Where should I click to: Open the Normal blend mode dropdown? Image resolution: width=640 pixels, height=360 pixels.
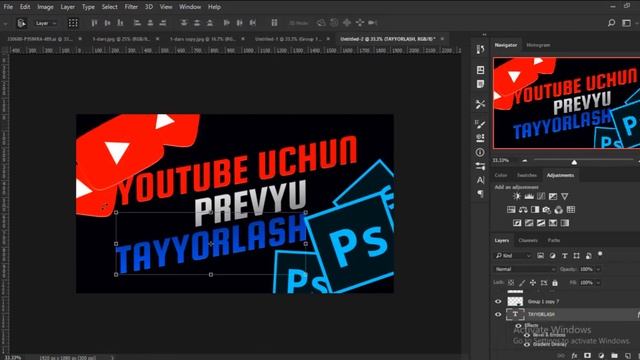pos(525,269)
